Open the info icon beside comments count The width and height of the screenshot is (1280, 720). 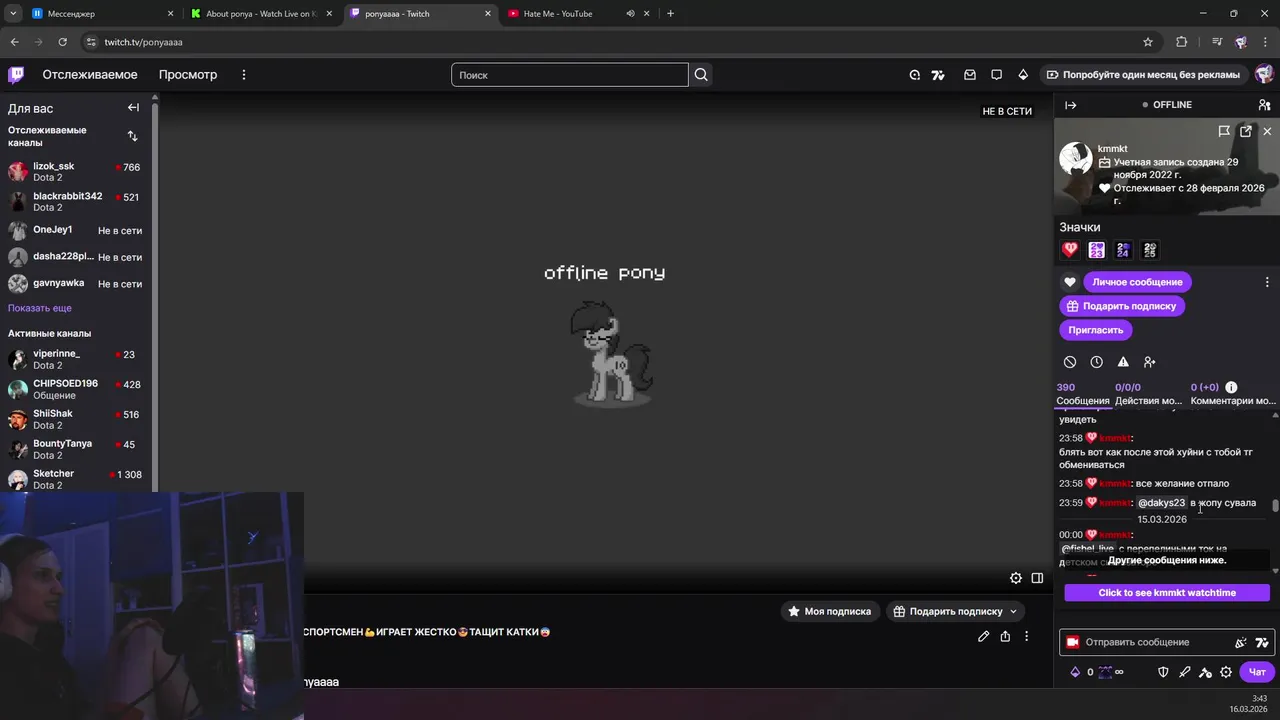tap(1231, 387)
